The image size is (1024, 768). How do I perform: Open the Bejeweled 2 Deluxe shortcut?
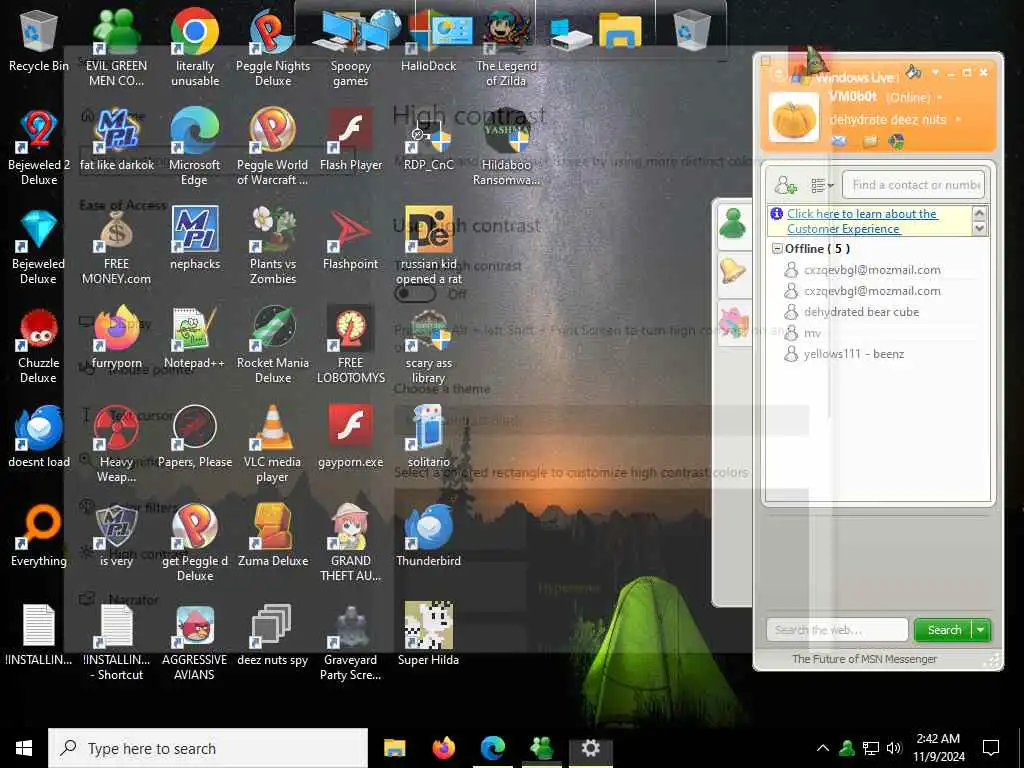click(39, 148)
